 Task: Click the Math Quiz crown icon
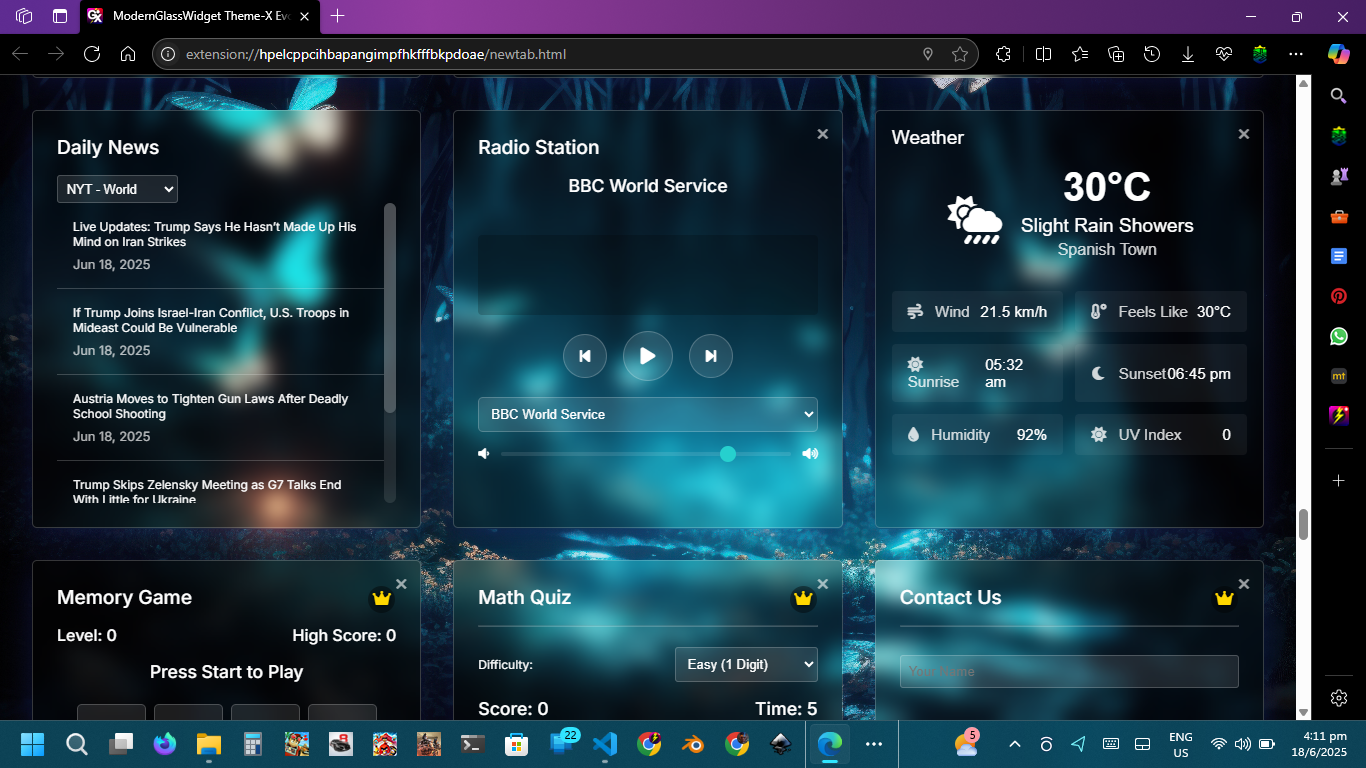tap(803, 598)
